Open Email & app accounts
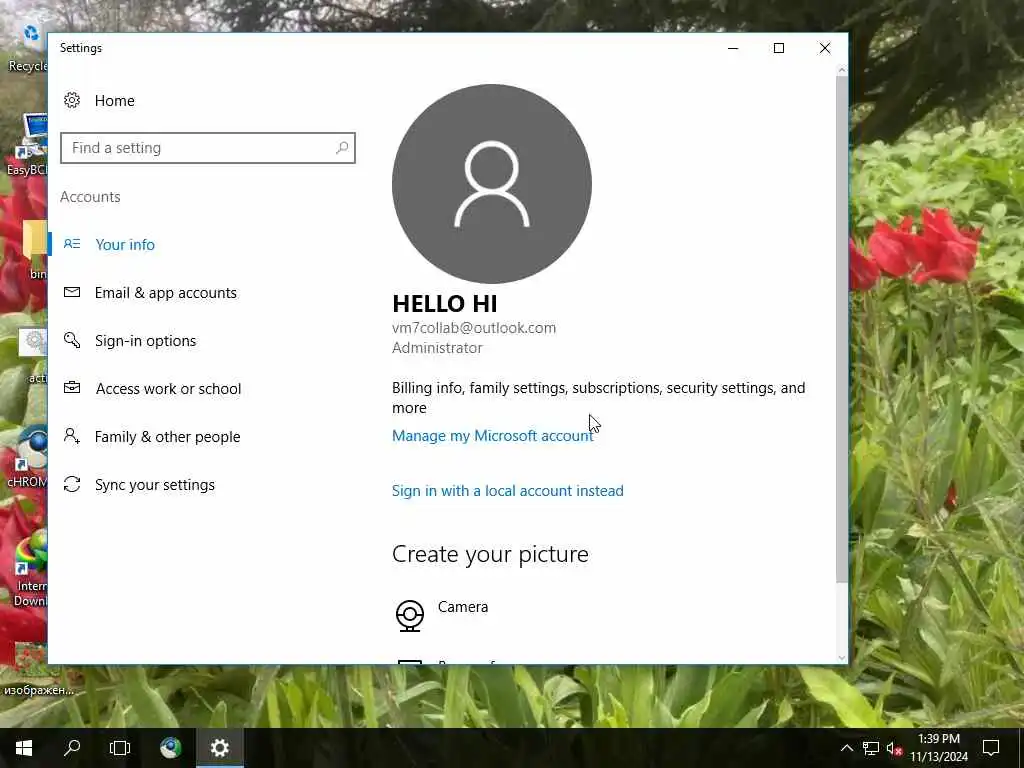 [x=165, y=293]
